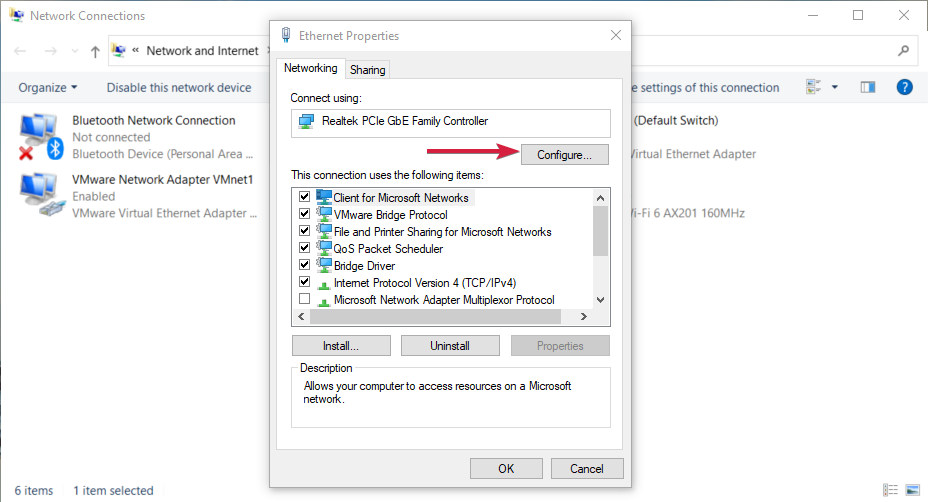Click Network Connections window title icon
This screenshot has height=502, width=928.
coord(17,15)
